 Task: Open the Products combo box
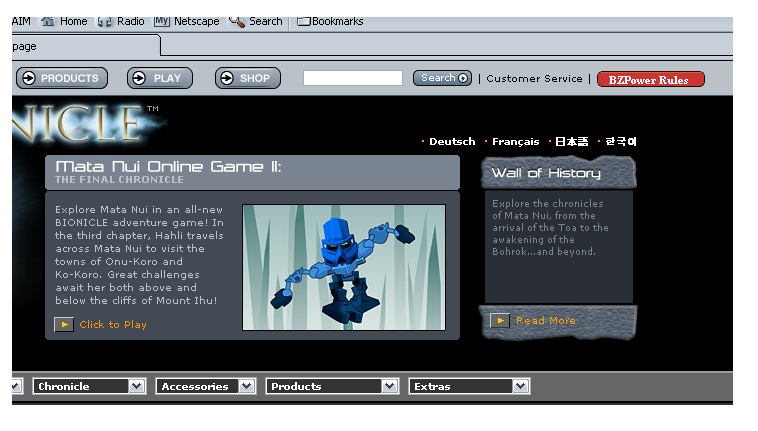pos(332,386)
